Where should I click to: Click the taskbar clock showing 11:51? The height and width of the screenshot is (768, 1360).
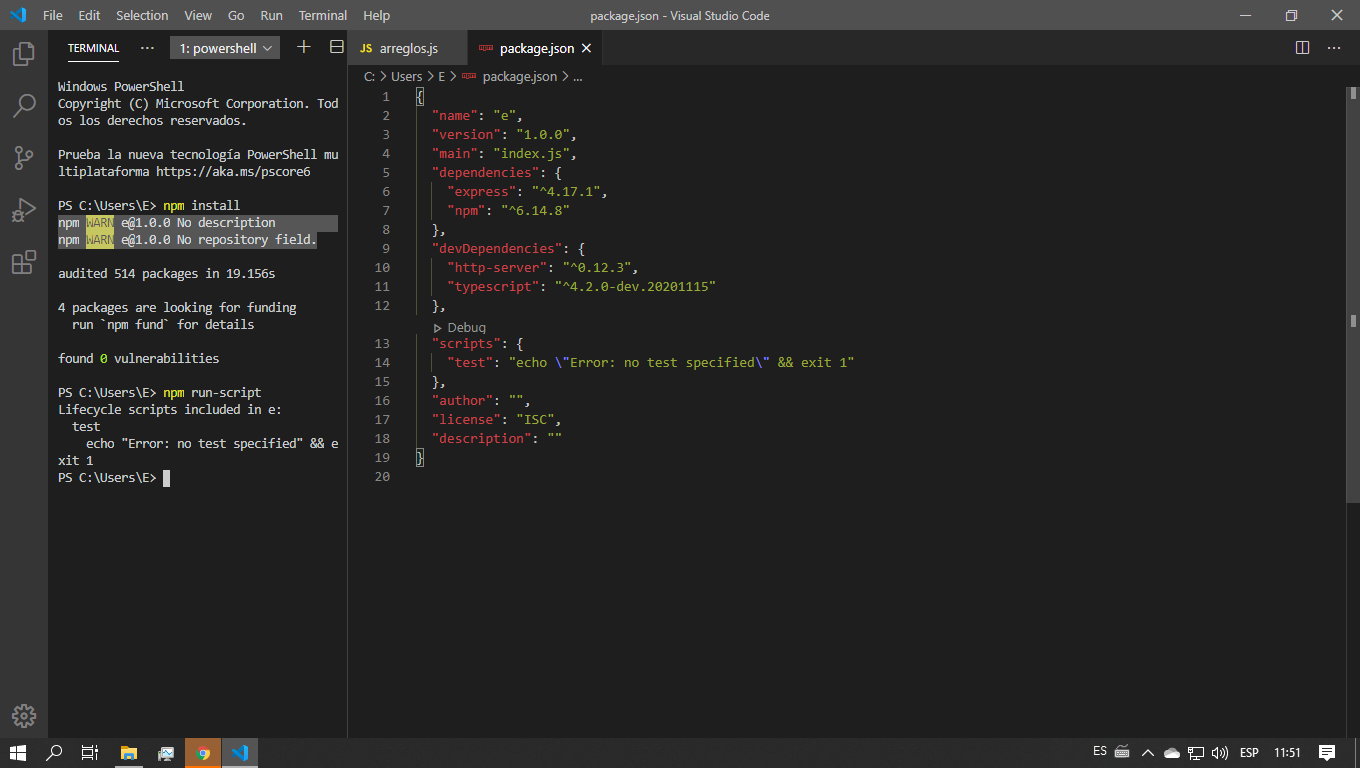(1288, 752)
